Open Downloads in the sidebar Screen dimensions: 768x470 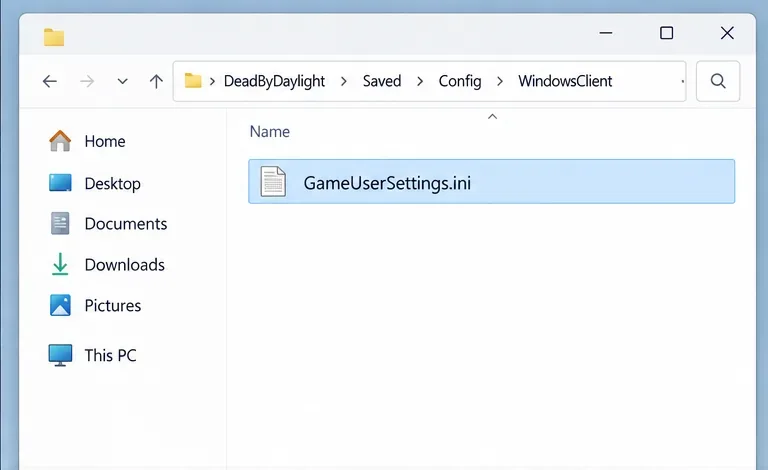125,265
